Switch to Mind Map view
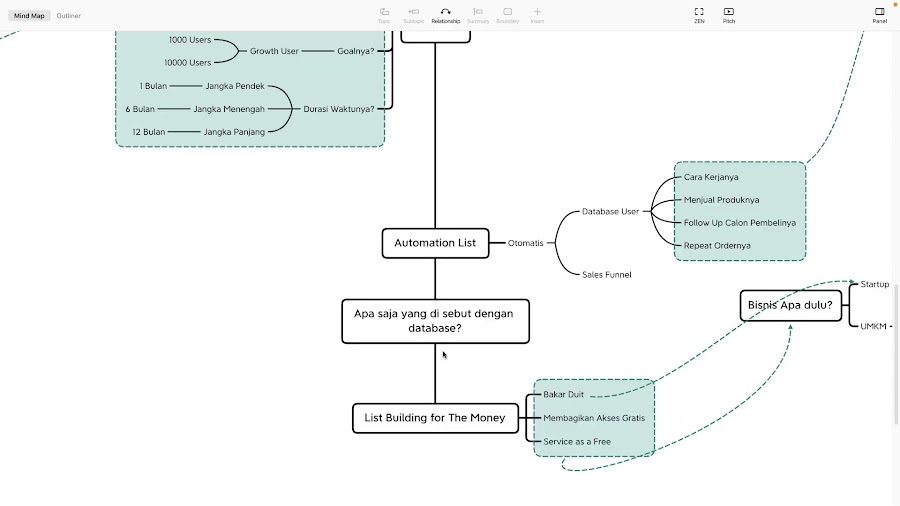900x506 pixels. tap(29, 15)
